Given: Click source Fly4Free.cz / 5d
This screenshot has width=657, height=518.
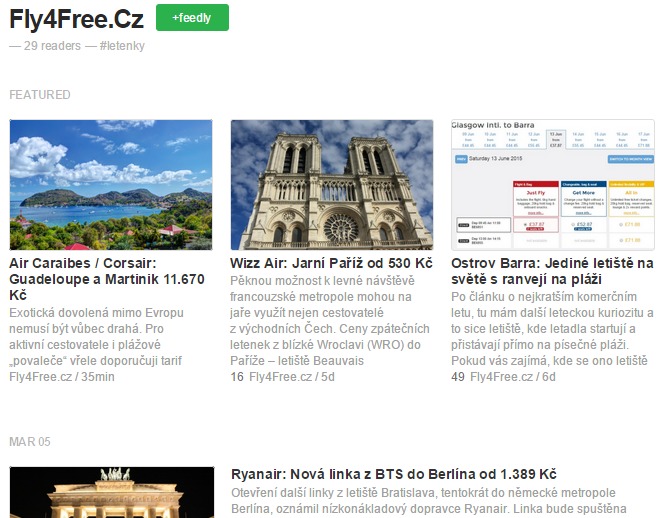Looking at the screenshot, I should point(292,377).
